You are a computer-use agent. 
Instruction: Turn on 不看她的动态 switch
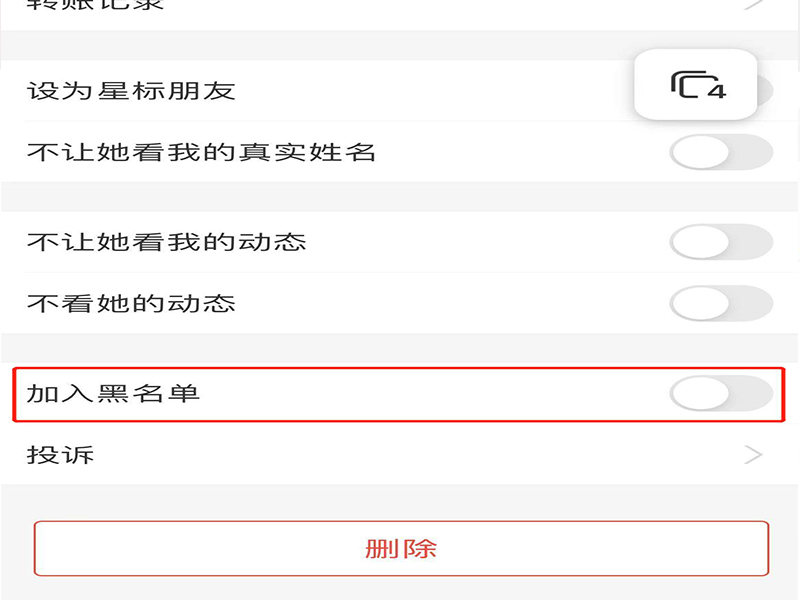tap(720, 302)
